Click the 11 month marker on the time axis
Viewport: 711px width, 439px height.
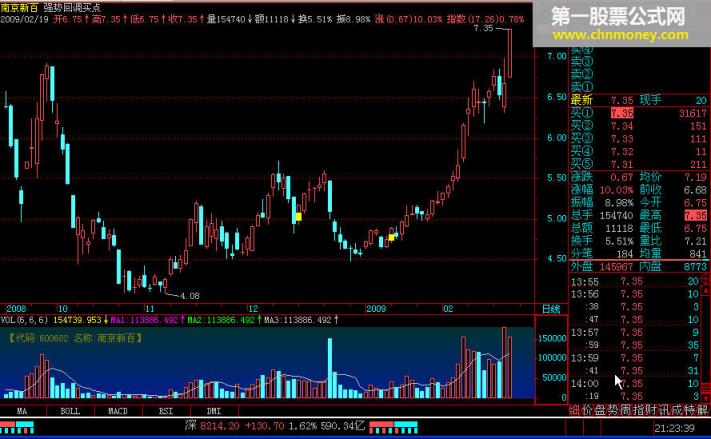[x=150, y=309]
